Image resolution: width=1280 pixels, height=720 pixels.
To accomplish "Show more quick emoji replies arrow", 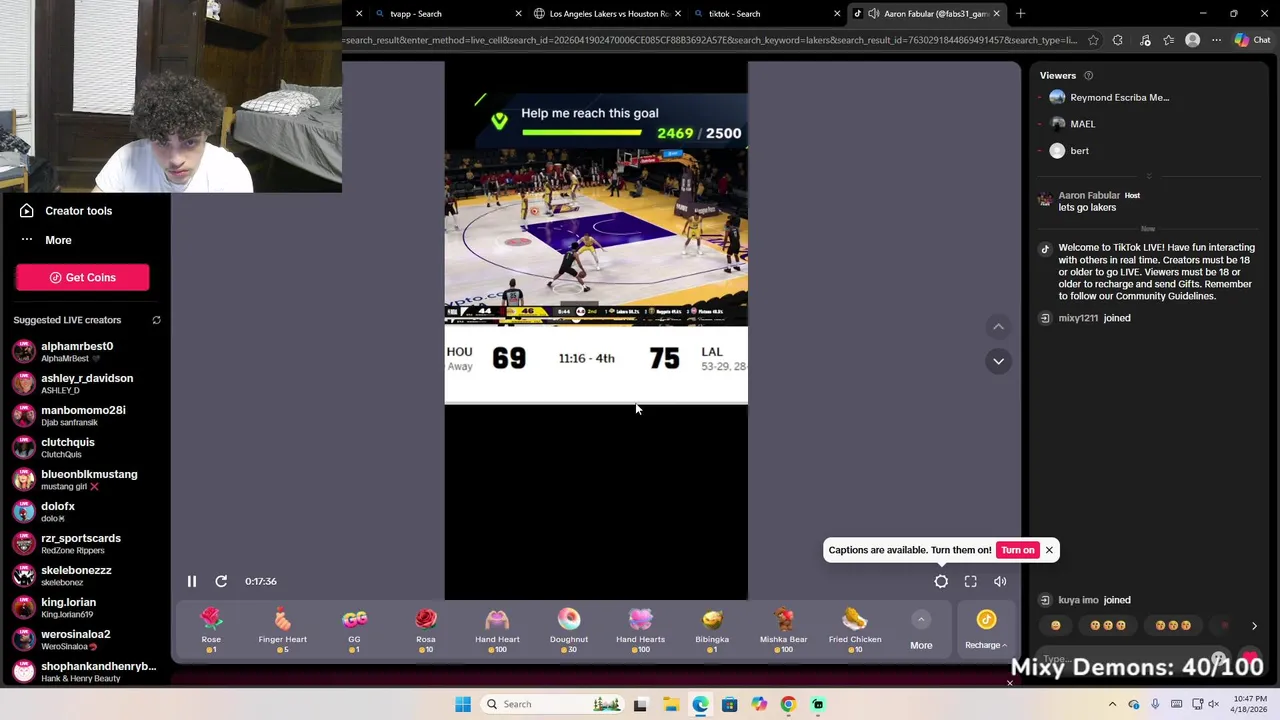I will coord(1254,626).
